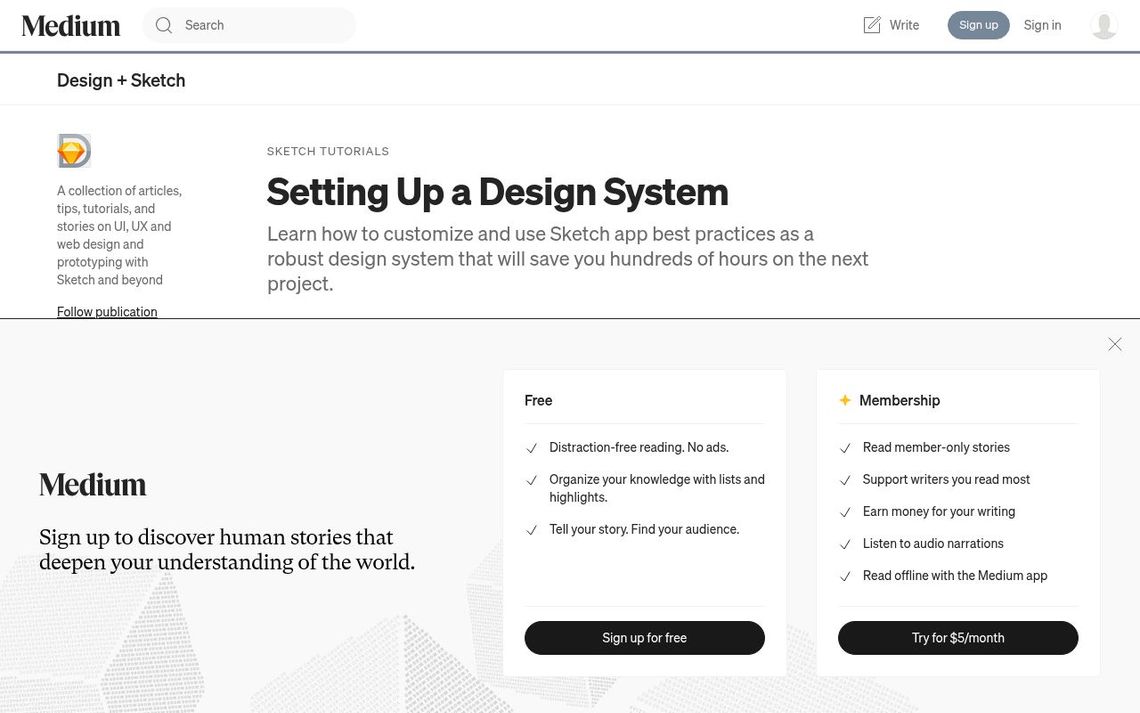Select checkmark beside Listen to audio narrations

click(x=845, y=544)
